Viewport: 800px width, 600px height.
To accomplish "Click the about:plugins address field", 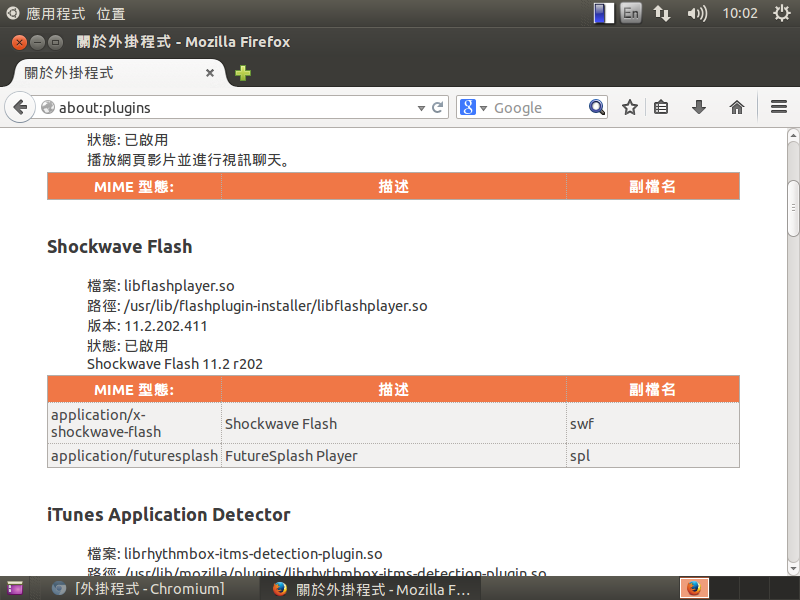I will click(230, 108).
